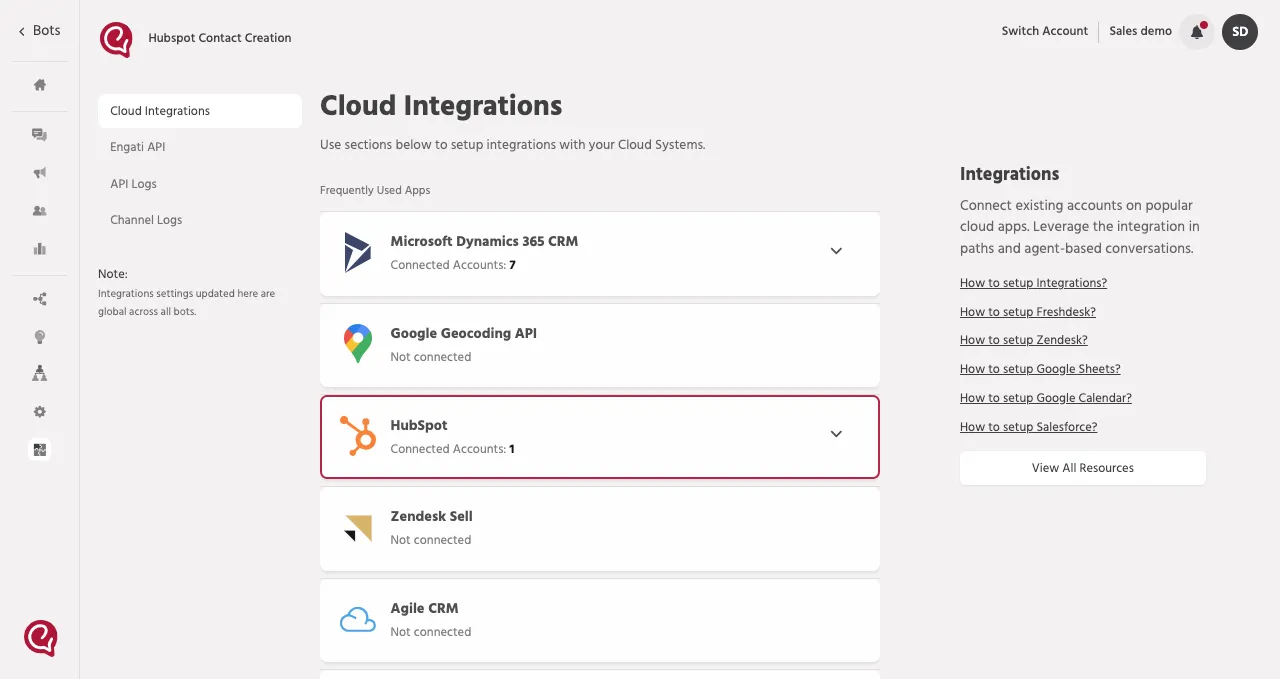
Task: Open How to setup Salesforce link
Action: [x=1029, y=427]
